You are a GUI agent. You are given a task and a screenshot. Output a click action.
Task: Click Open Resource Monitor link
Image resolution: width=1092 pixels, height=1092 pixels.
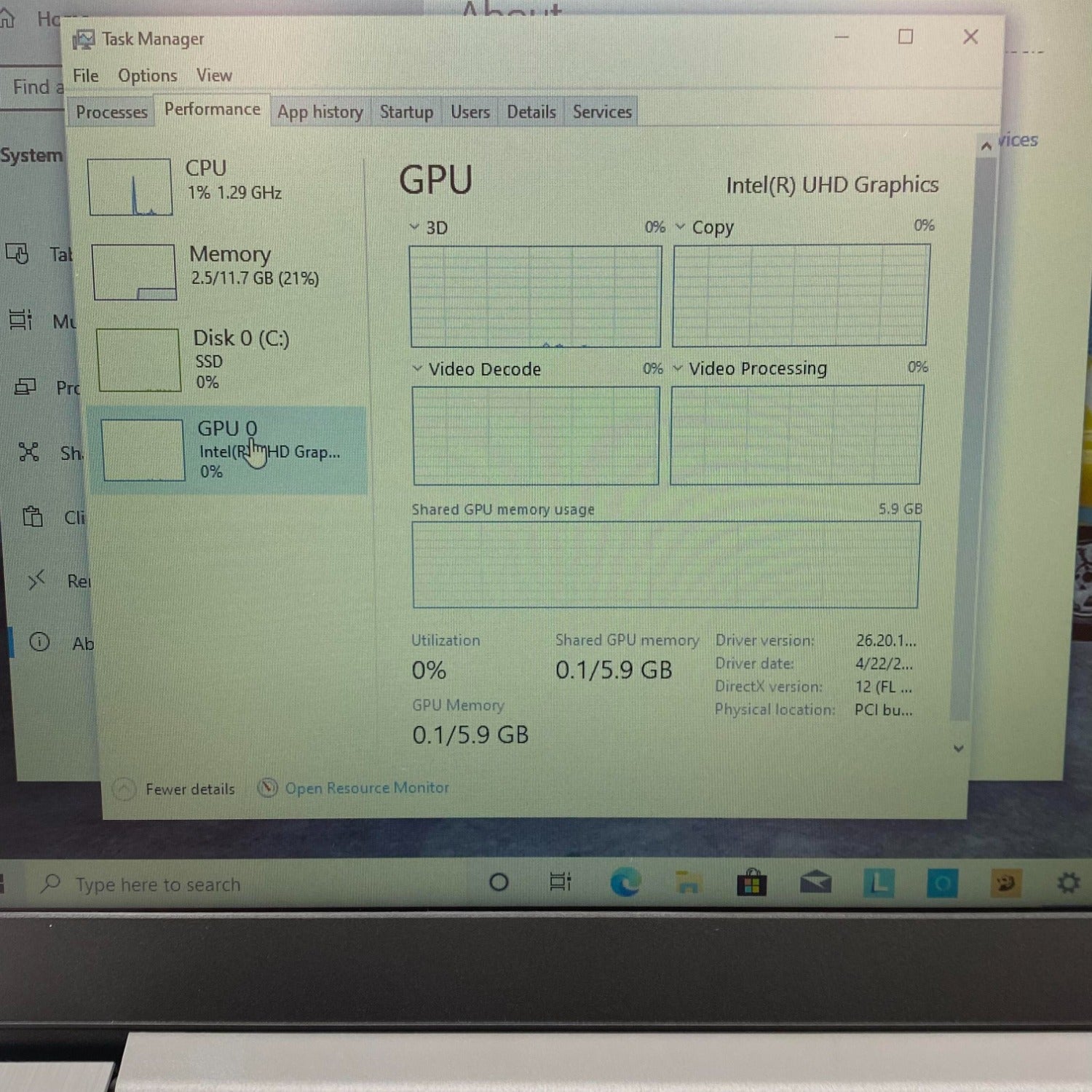pos(367,788)
